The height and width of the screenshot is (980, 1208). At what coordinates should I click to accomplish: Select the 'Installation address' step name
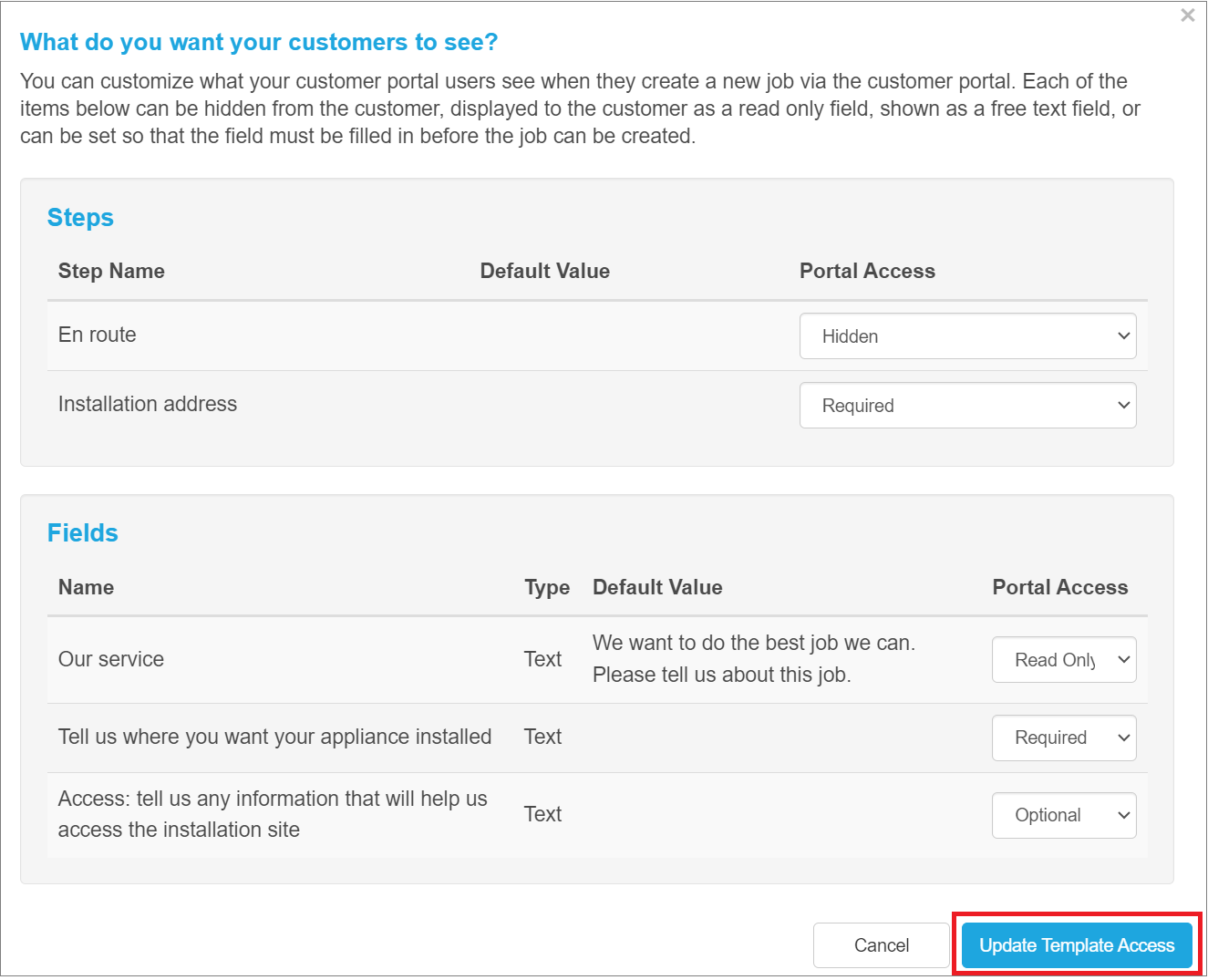pos(148,404)
